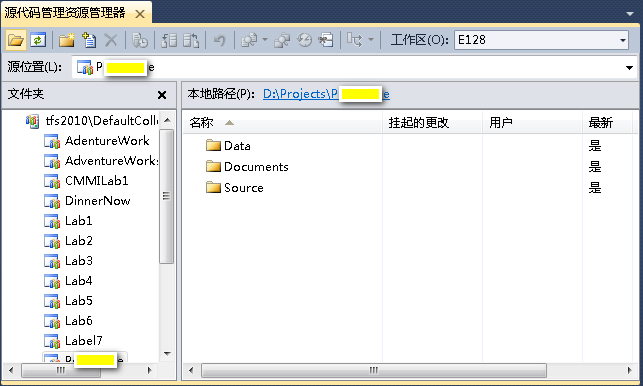Open the D:\Projects local path link

coord(326,94)
